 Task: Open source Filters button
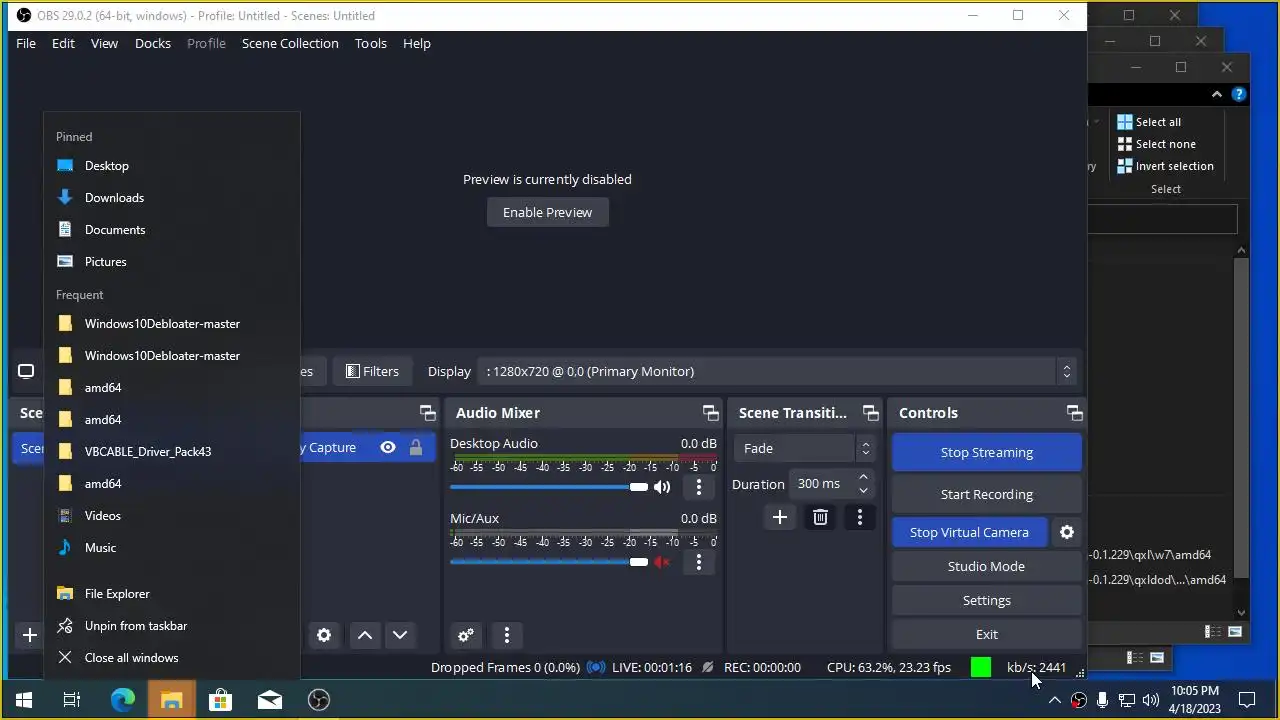[x=372, y=371]
